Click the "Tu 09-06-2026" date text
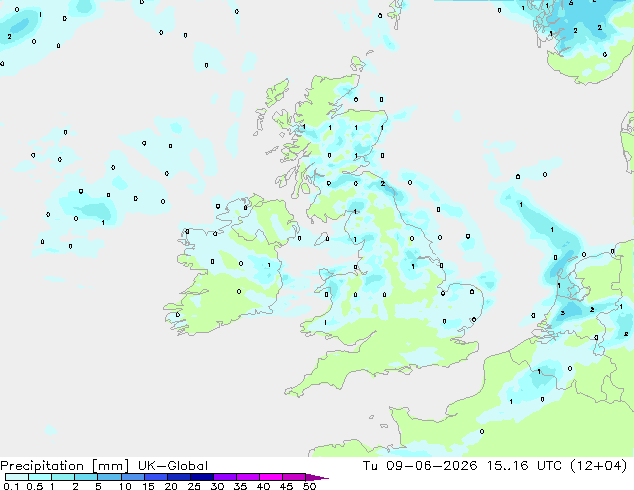The image size is (634, 490). [x=420, y=466]
